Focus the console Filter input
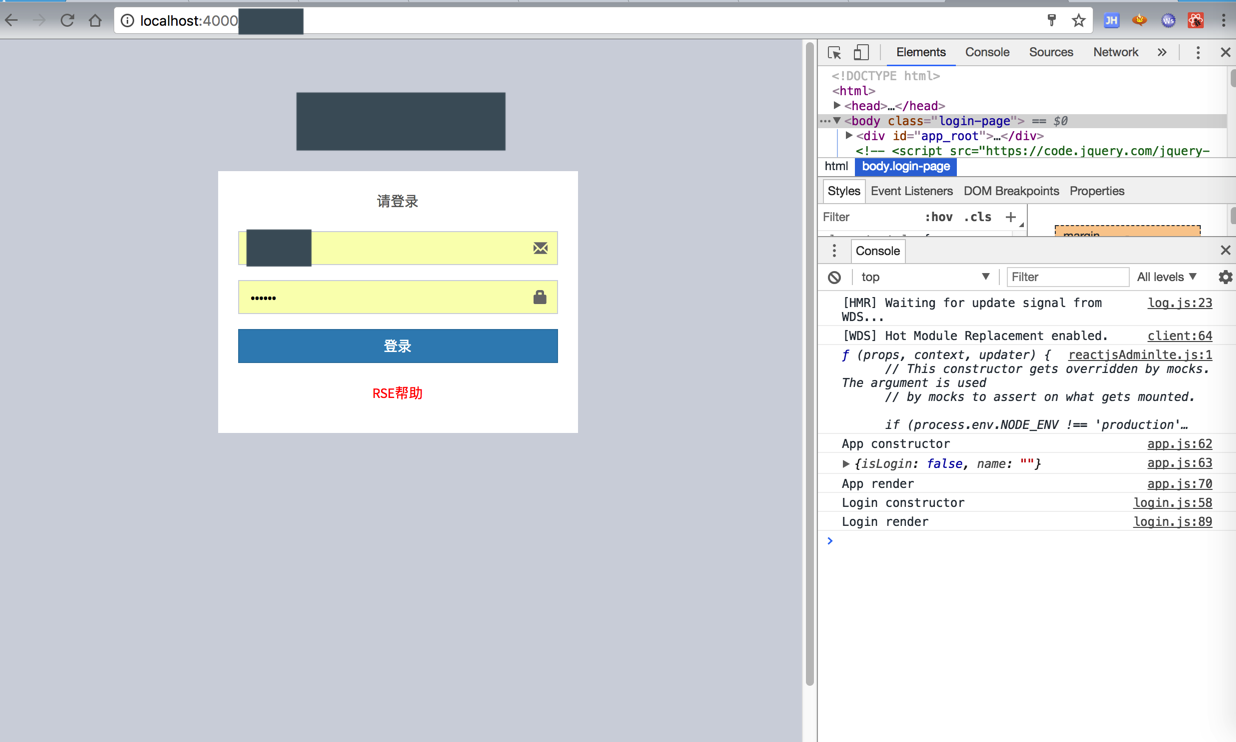This screenshot has height=742, width=1236. pos(1067,277)
